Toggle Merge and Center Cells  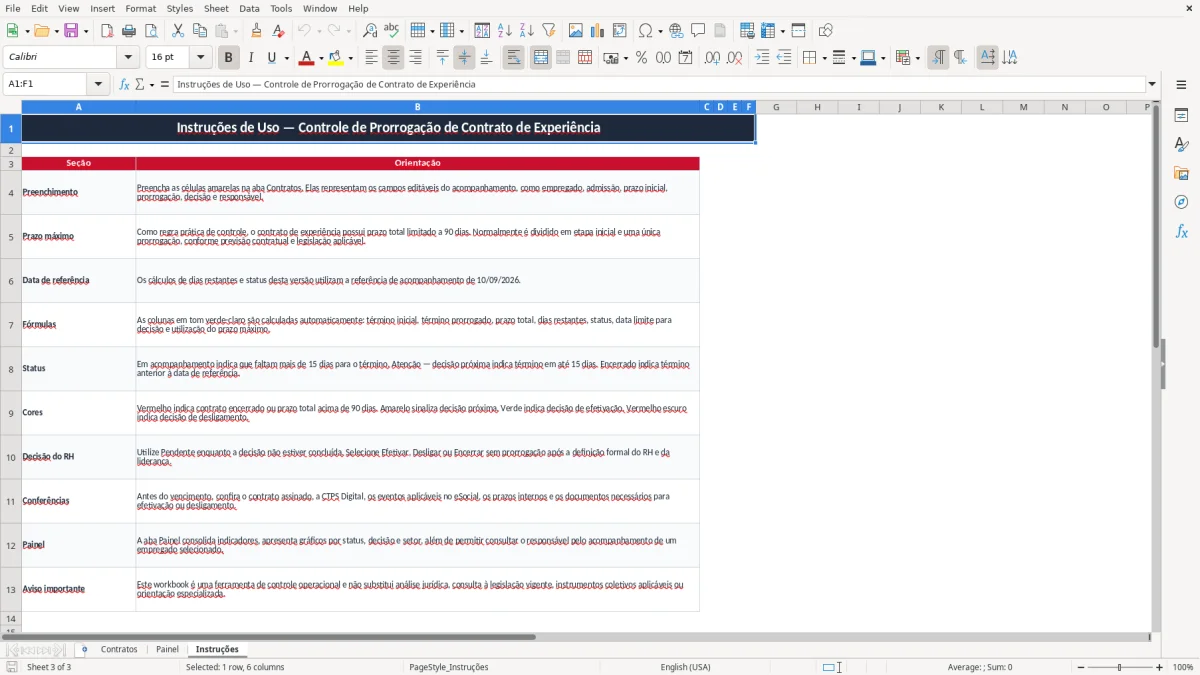pyautogui.click(x=541, y=58)
